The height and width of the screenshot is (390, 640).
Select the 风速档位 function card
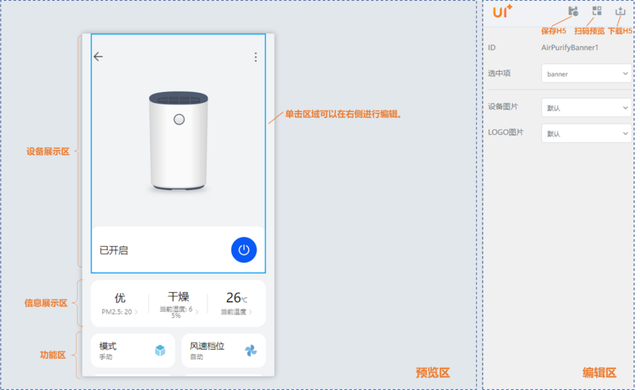[x=223, y=350]
